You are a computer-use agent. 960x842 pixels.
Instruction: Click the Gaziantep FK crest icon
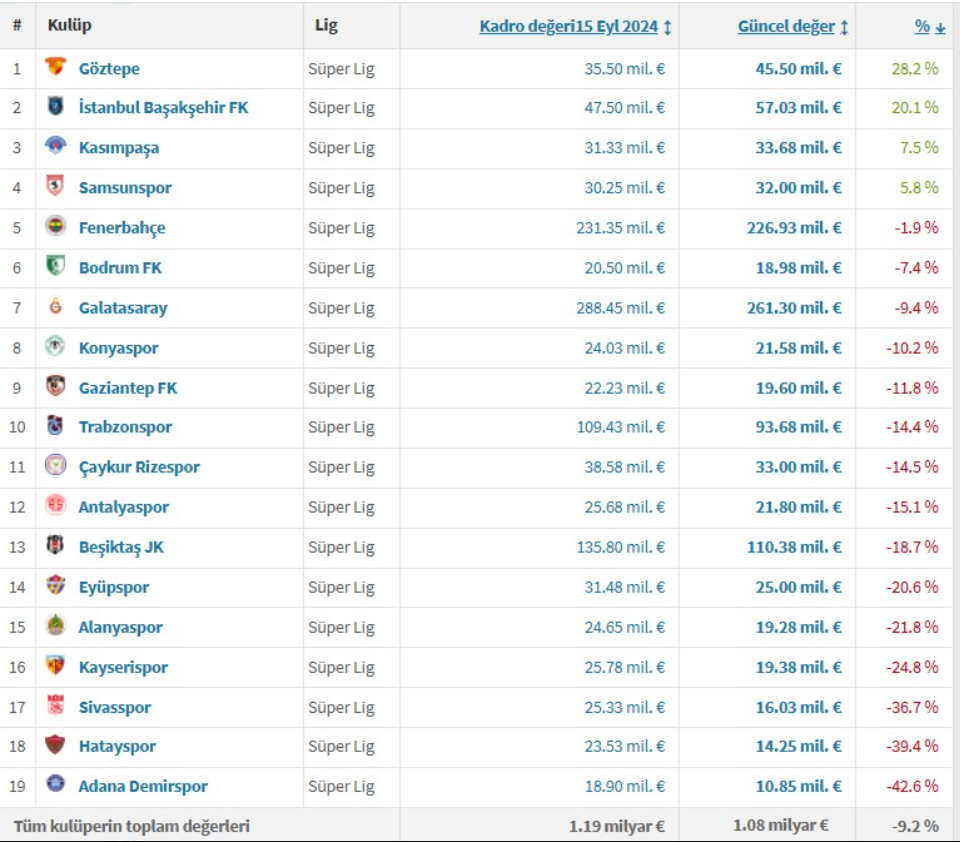pyautogui.click(x=56, y=386)
